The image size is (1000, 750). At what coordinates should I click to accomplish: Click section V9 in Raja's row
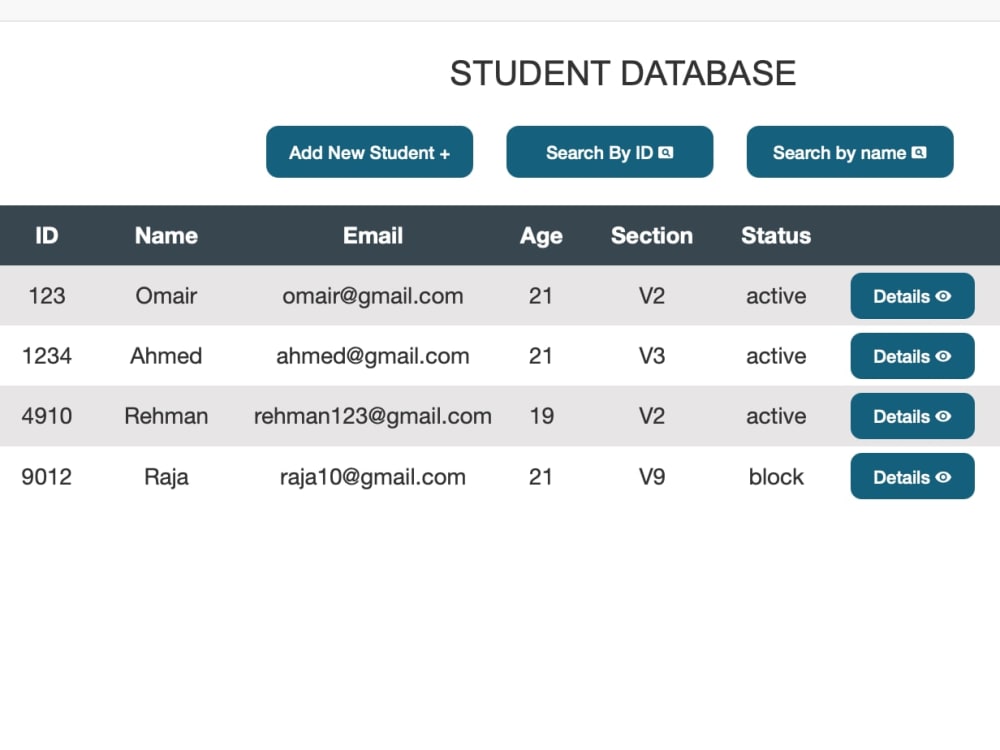[652, 476]
